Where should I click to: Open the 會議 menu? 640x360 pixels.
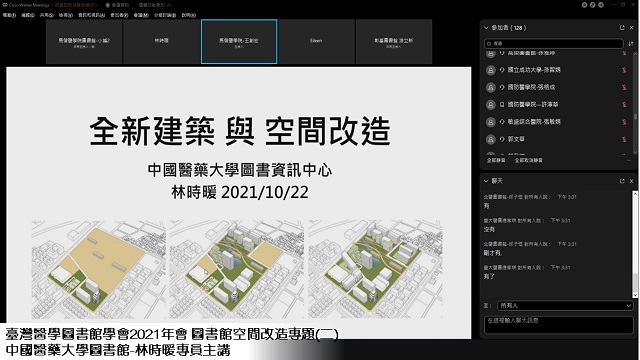coord(141,15)
